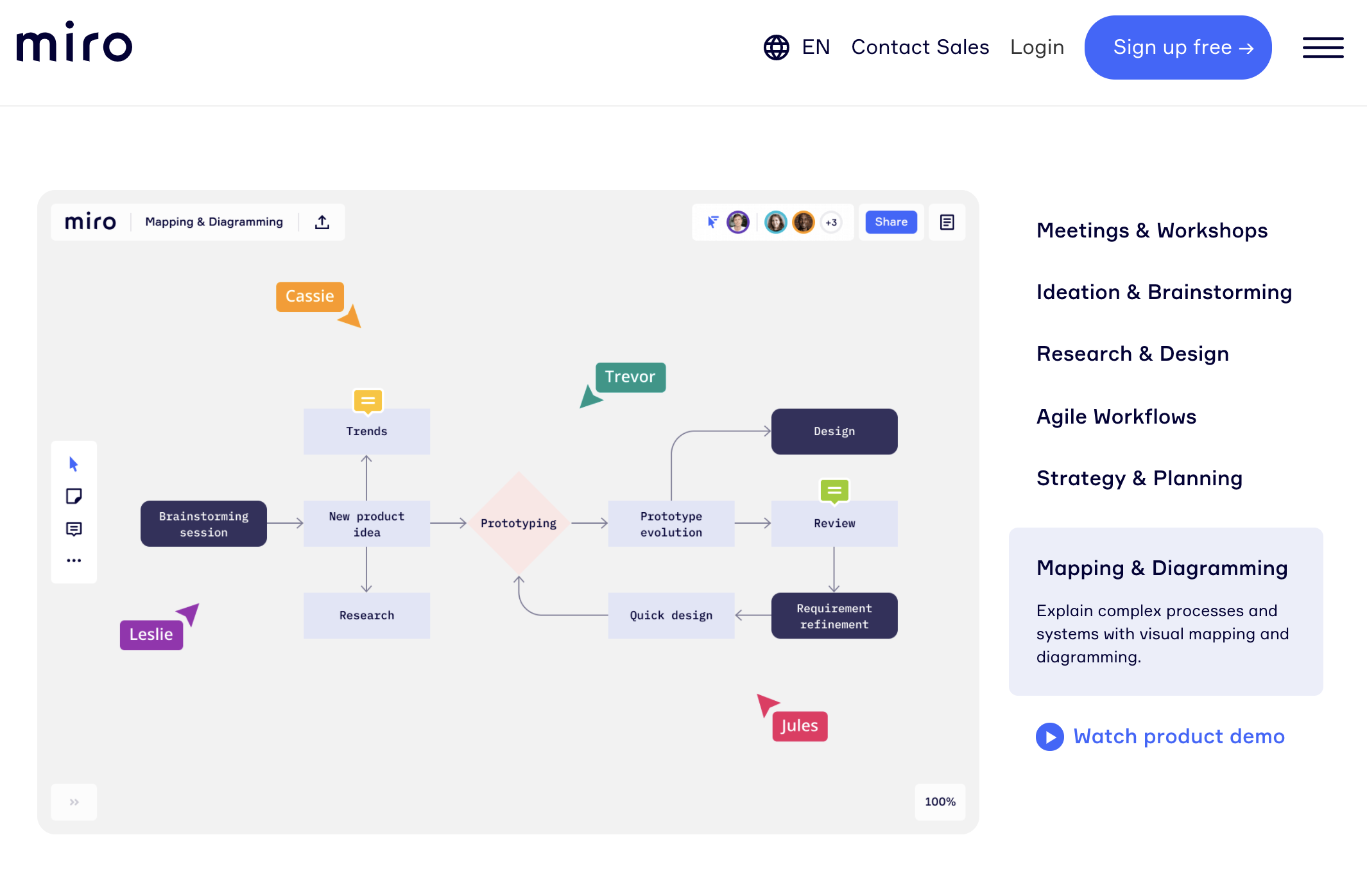Screen dimensions: 1367x896
Task: Show the +3 additional collaborators
Action: point(831,223)
